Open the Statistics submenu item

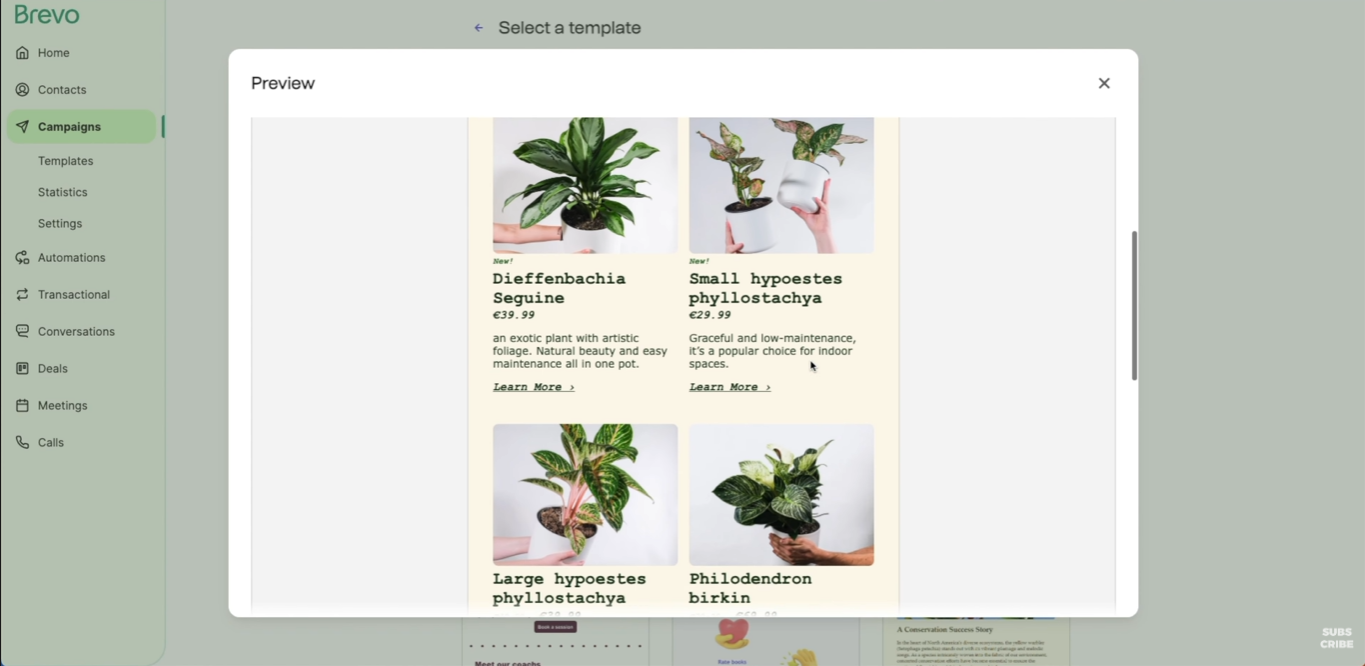click(x=63, y=192)
